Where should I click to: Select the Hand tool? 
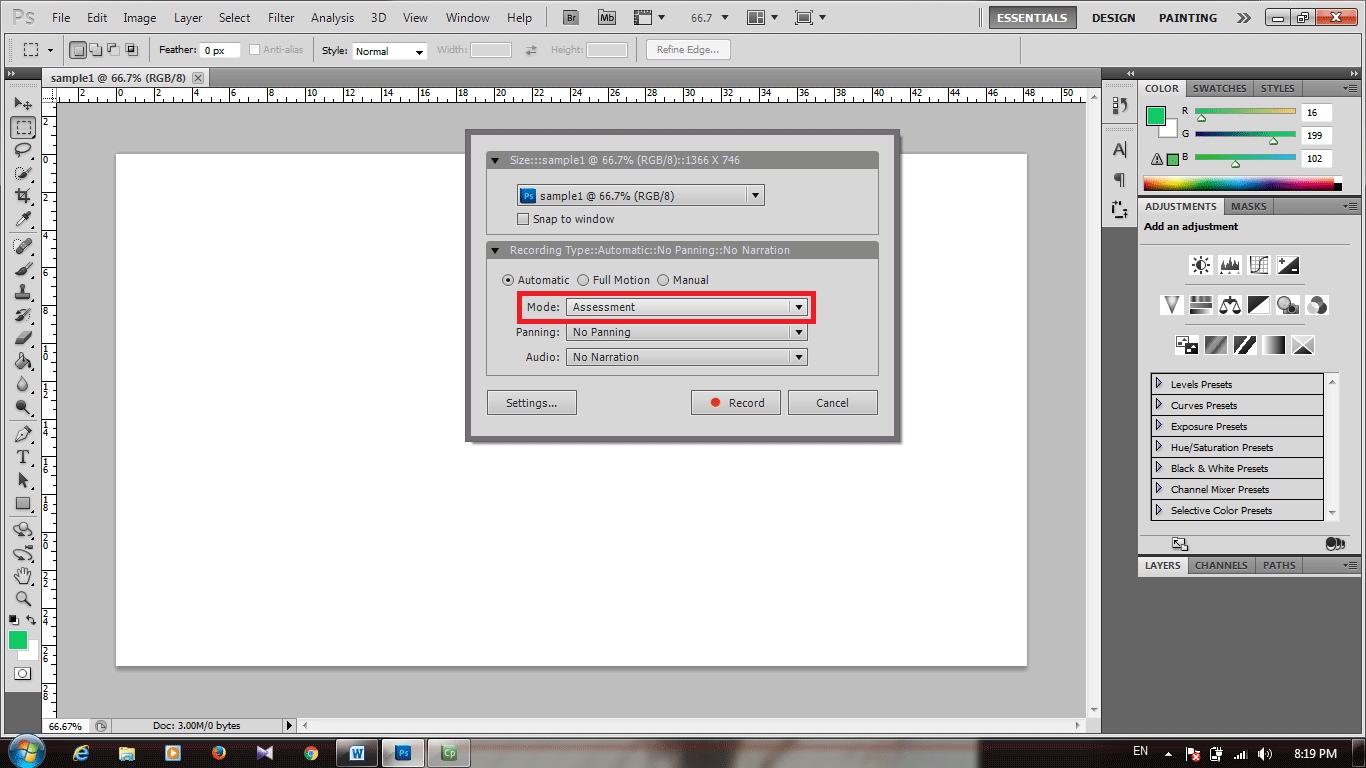click(23, 576)
